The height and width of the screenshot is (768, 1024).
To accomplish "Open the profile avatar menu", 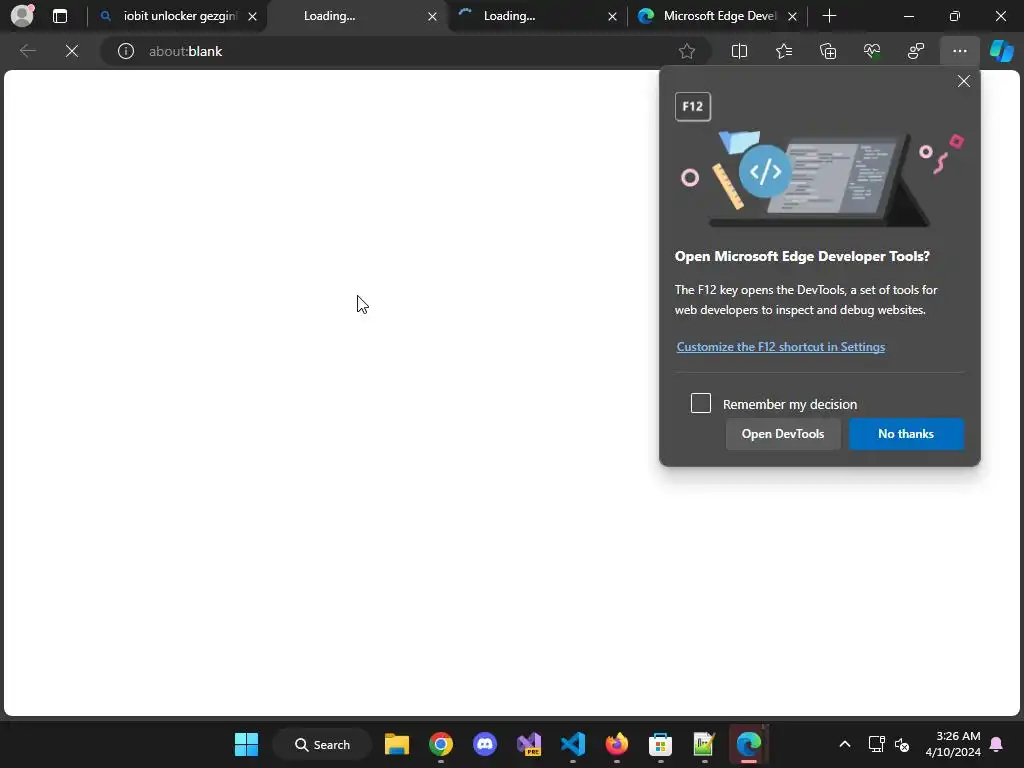I will [22, 16].
